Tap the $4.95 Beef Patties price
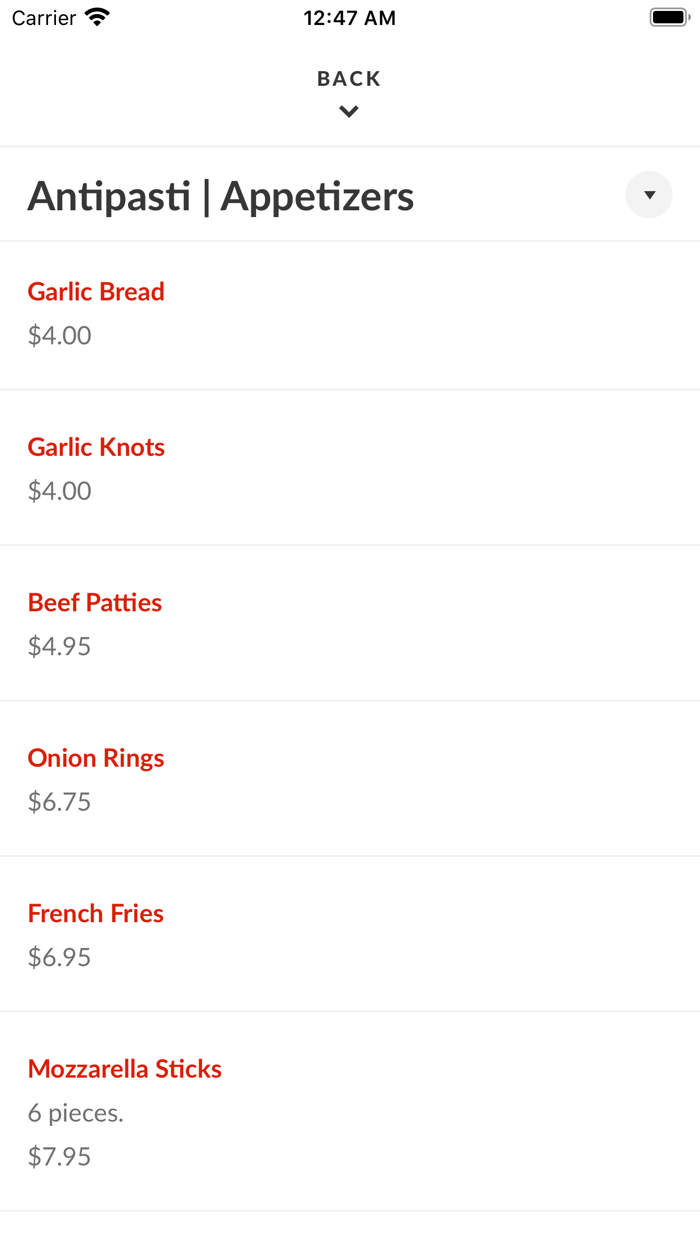 pos(60,646)
